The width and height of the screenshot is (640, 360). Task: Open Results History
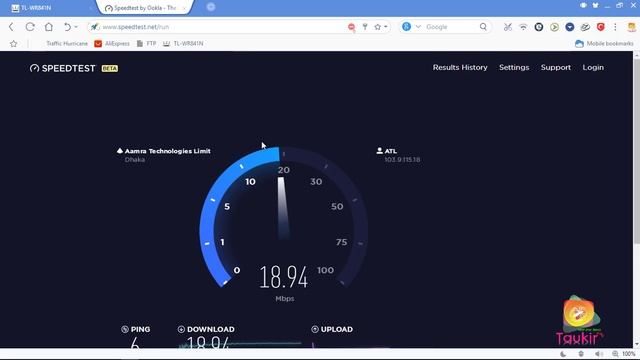[460, 67]
